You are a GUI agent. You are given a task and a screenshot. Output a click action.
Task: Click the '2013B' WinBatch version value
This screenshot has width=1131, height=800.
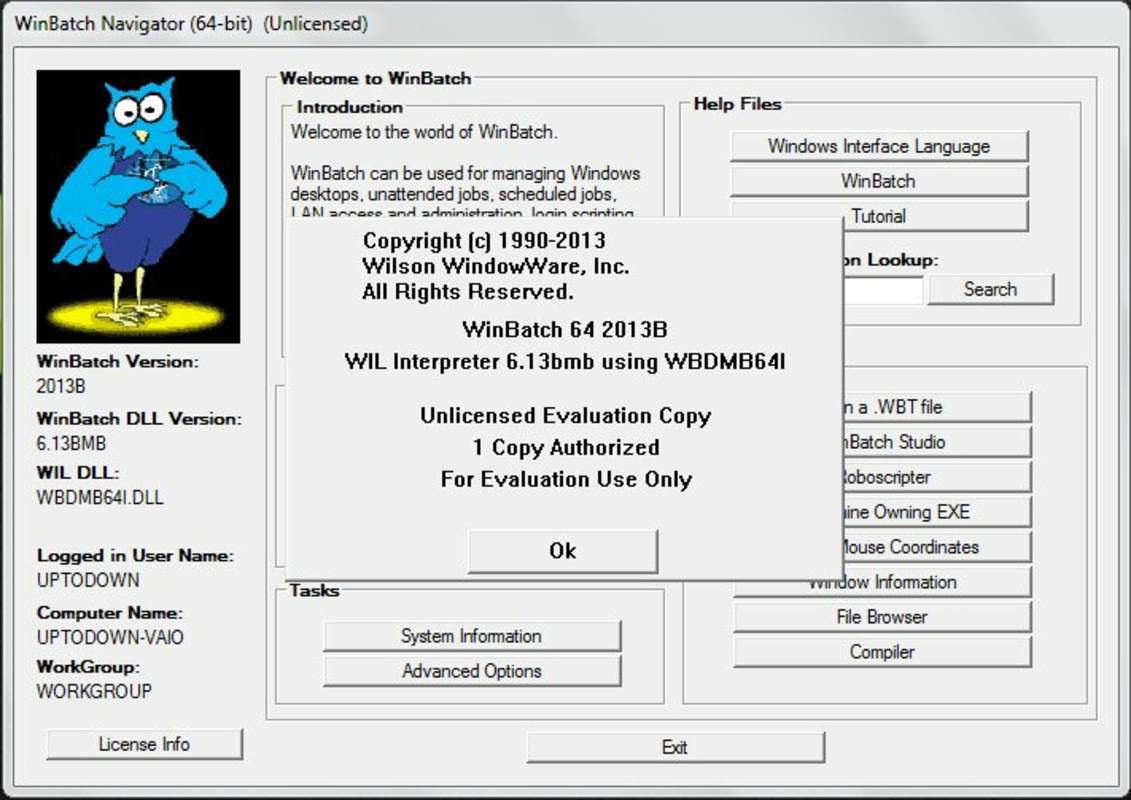click(x=61, y=386)
